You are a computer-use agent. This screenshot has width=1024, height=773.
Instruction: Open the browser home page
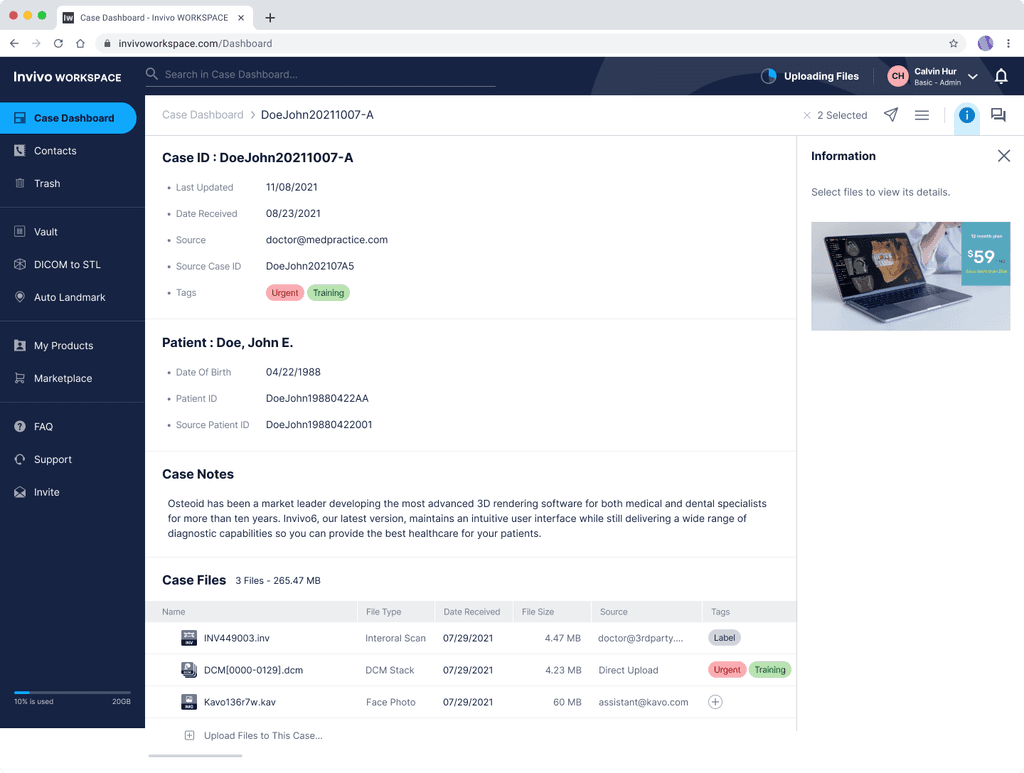click(x=80, y=44)
